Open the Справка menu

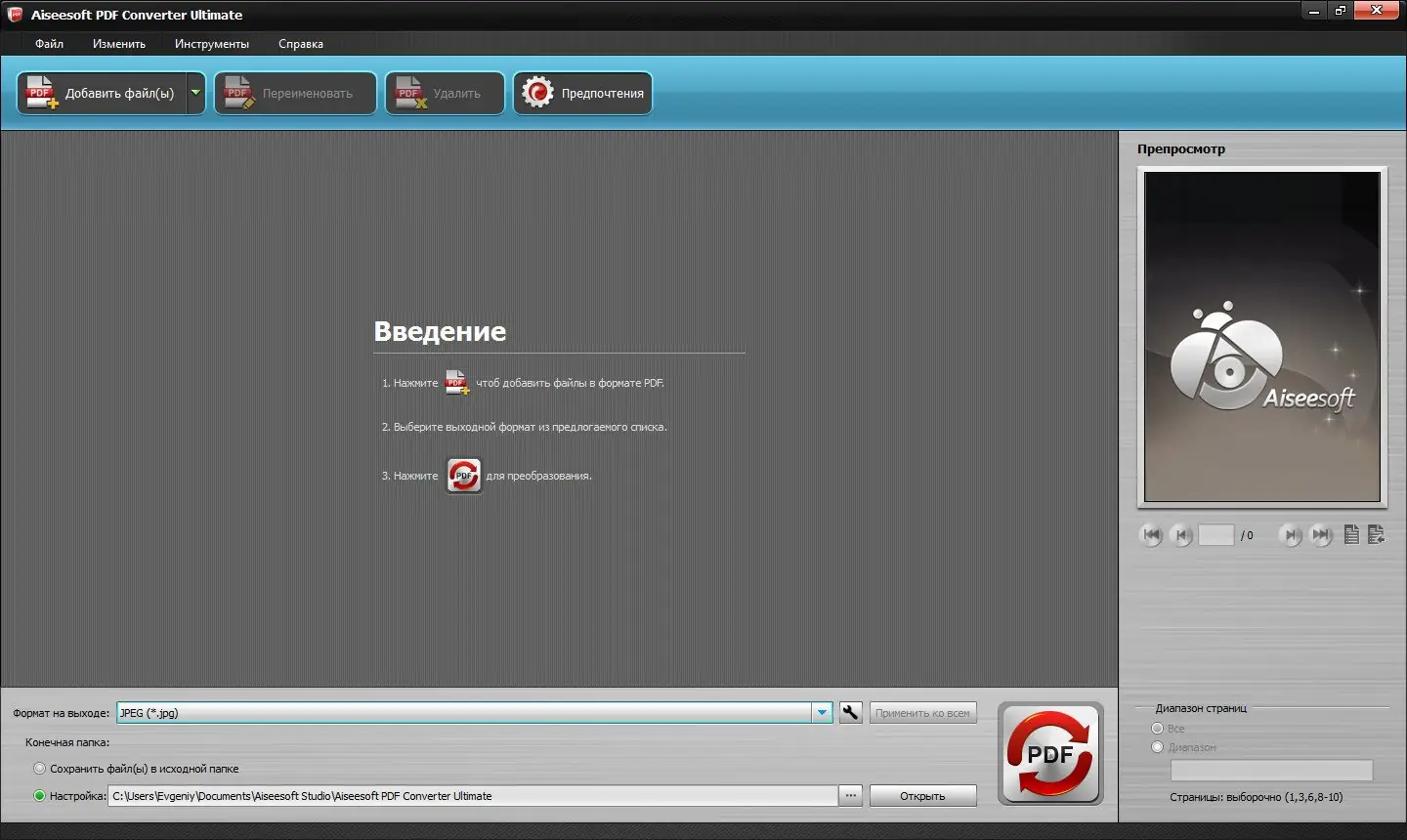[x=301, y=44]
